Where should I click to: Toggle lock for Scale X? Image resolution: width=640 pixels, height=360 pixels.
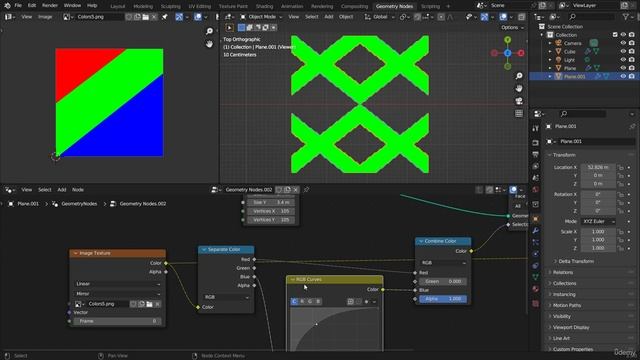point(620,232)
